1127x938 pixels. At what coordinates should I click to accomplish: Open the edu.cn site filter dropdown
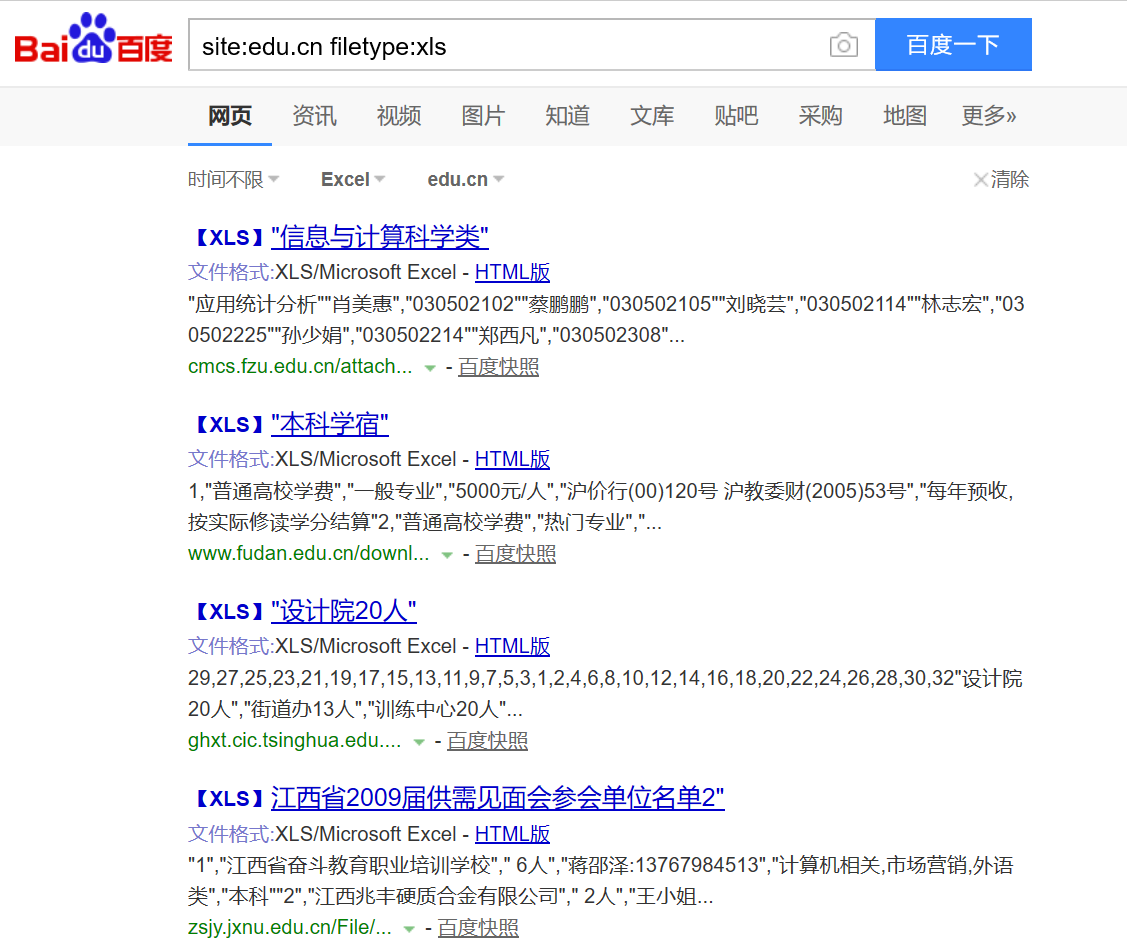coord(465,180)
